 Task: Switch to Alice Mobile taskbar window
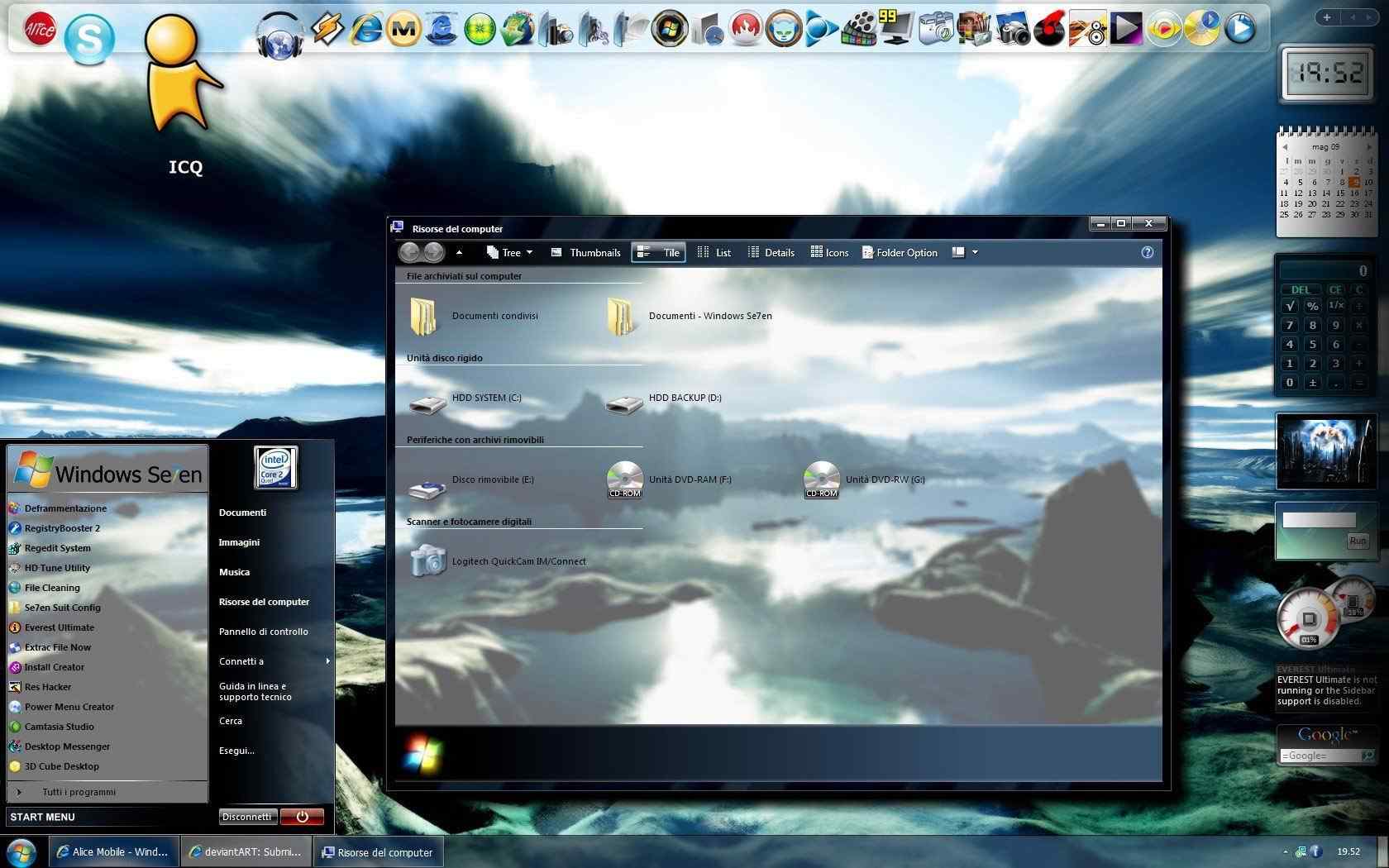(x=113, y=851)
